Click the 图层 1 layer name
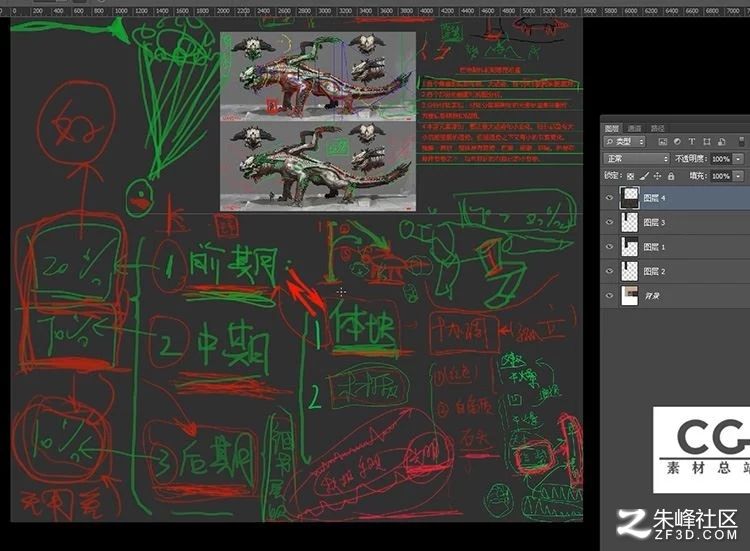Image resolution: width=750 pixels, height=551 pixels. [x=654, y=247]
